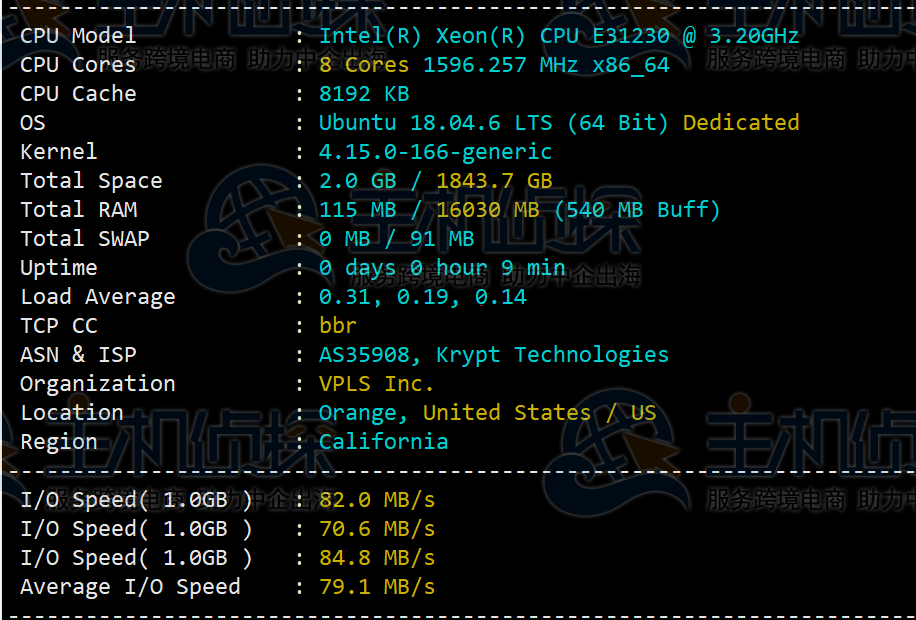This screenshot has height=620, width=916.
Task: Click load average values 0.31, 0.19, 0.14
Action: 422,297
